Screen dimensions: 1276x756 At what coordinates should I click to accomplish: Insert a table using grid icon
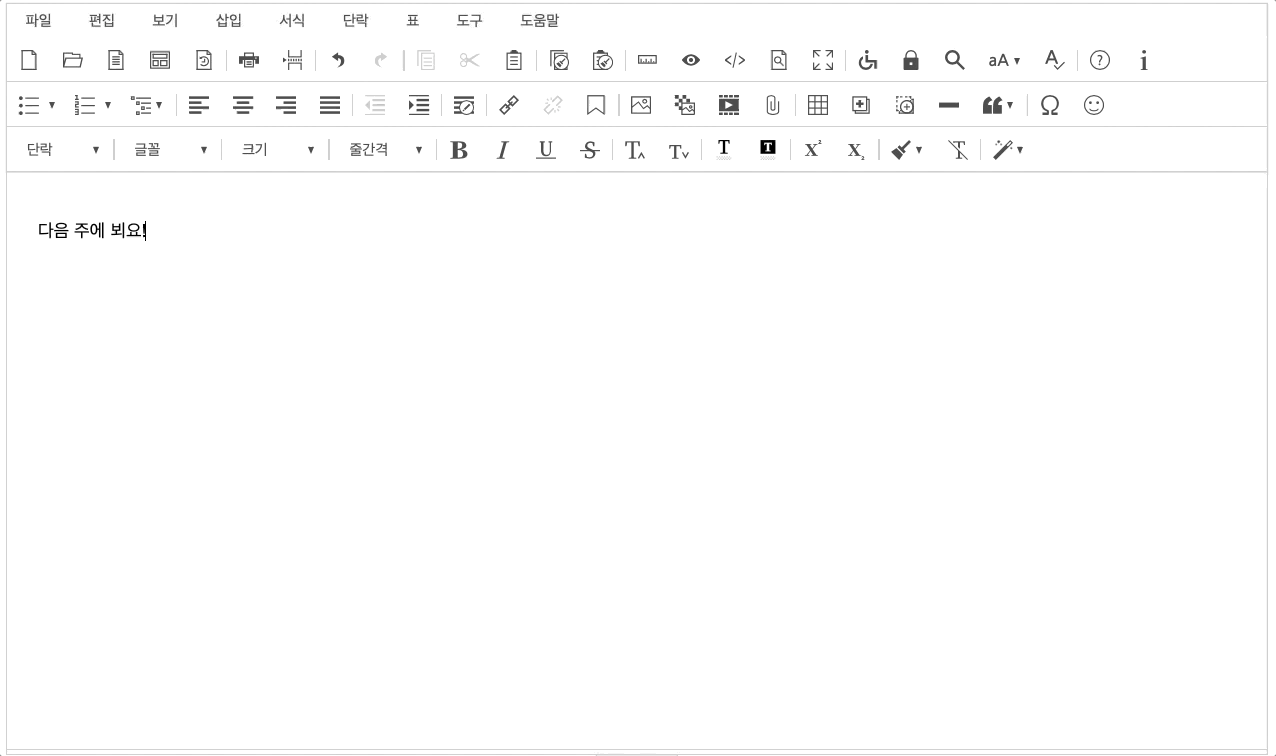pos(817,105)
